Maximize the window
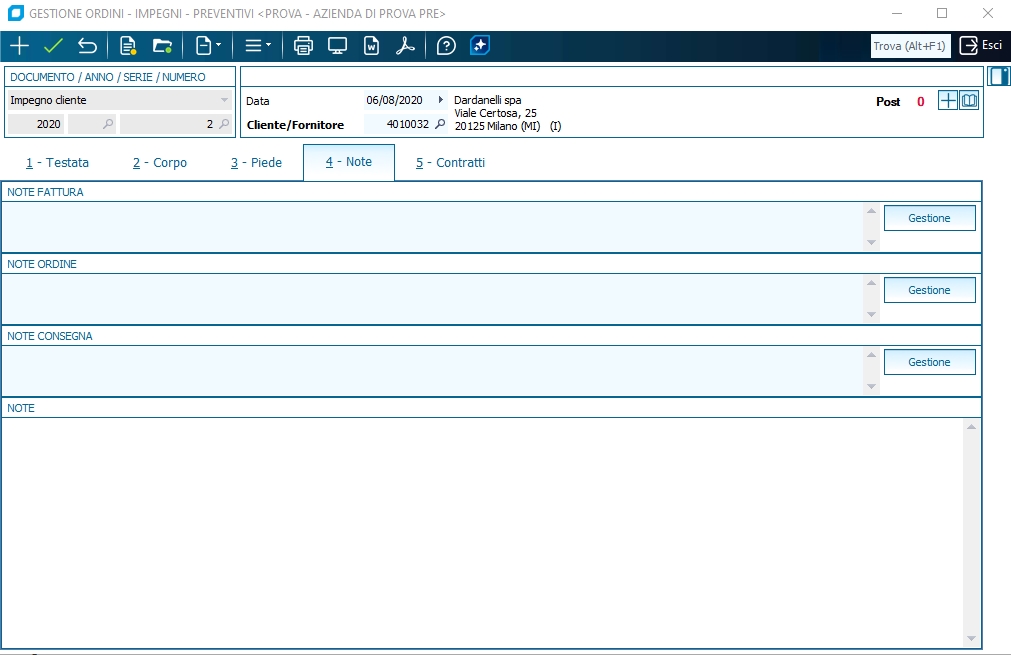 [x=942, y=13]
